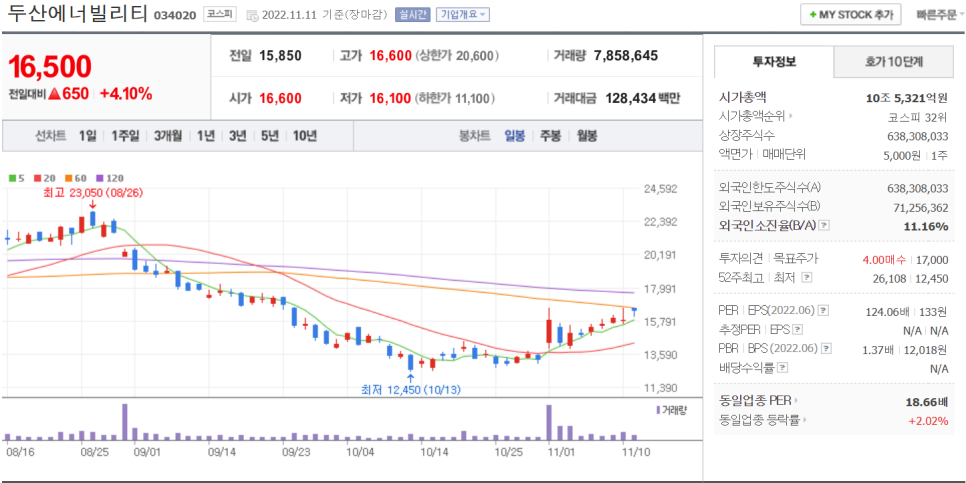This screenshot has width=966, height=483.
Task: Select the 10년 line chart period
Action: pyautogui.click(x=305, y=136)
